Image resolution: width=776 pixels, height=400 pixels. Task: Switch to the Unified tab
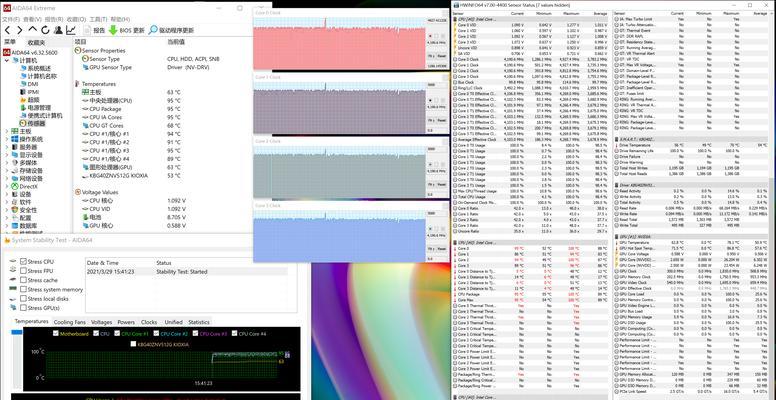[173, 322]
